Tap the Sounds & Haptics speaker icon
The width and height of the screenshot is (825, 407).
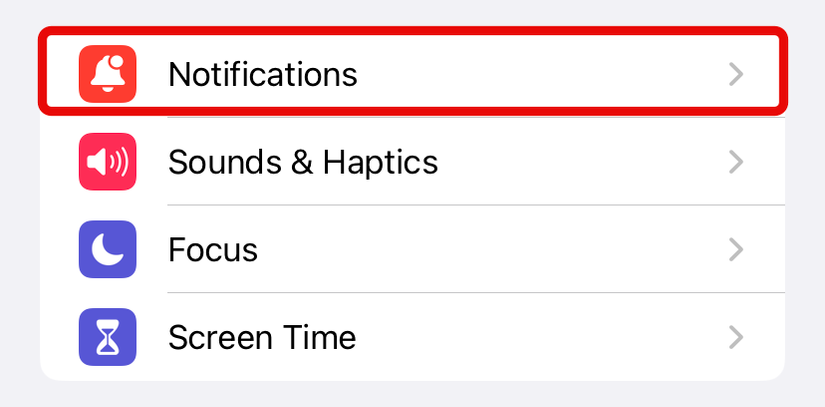tap(107, 162)
